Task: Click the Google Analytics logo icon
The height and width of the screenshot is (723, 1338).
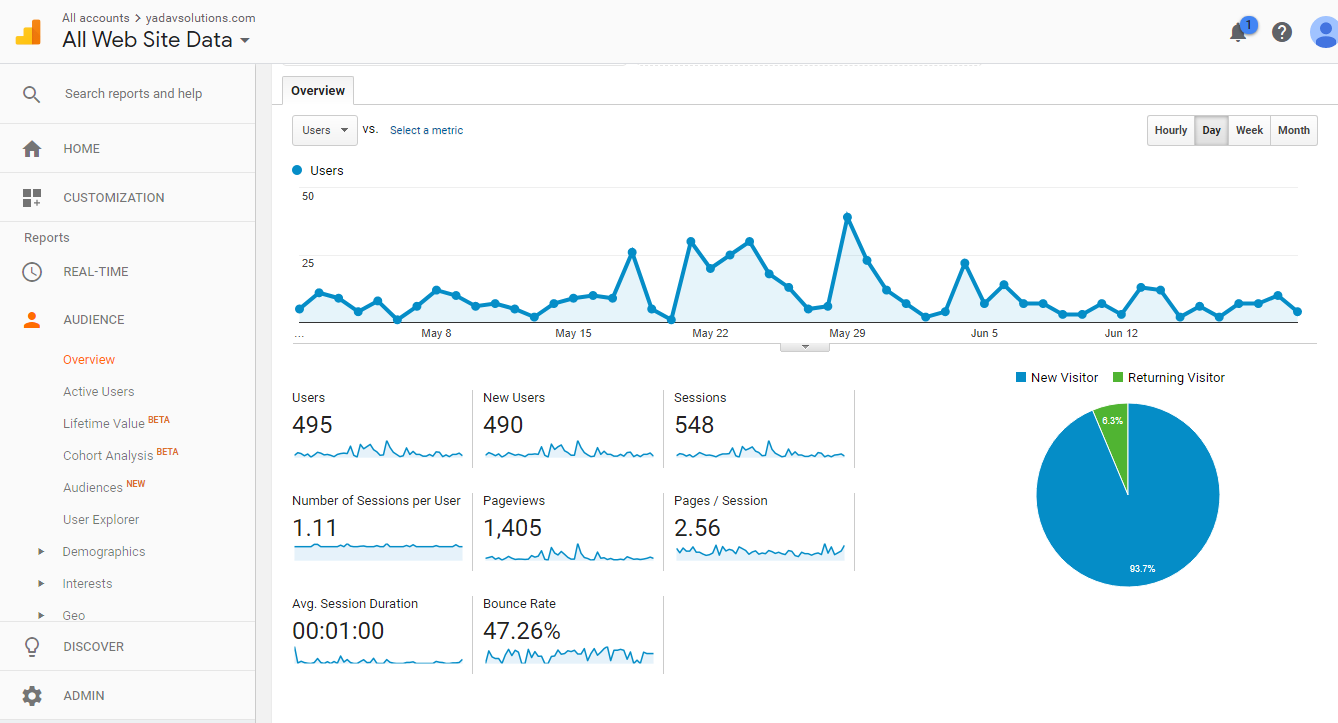Action: point(28,32)
